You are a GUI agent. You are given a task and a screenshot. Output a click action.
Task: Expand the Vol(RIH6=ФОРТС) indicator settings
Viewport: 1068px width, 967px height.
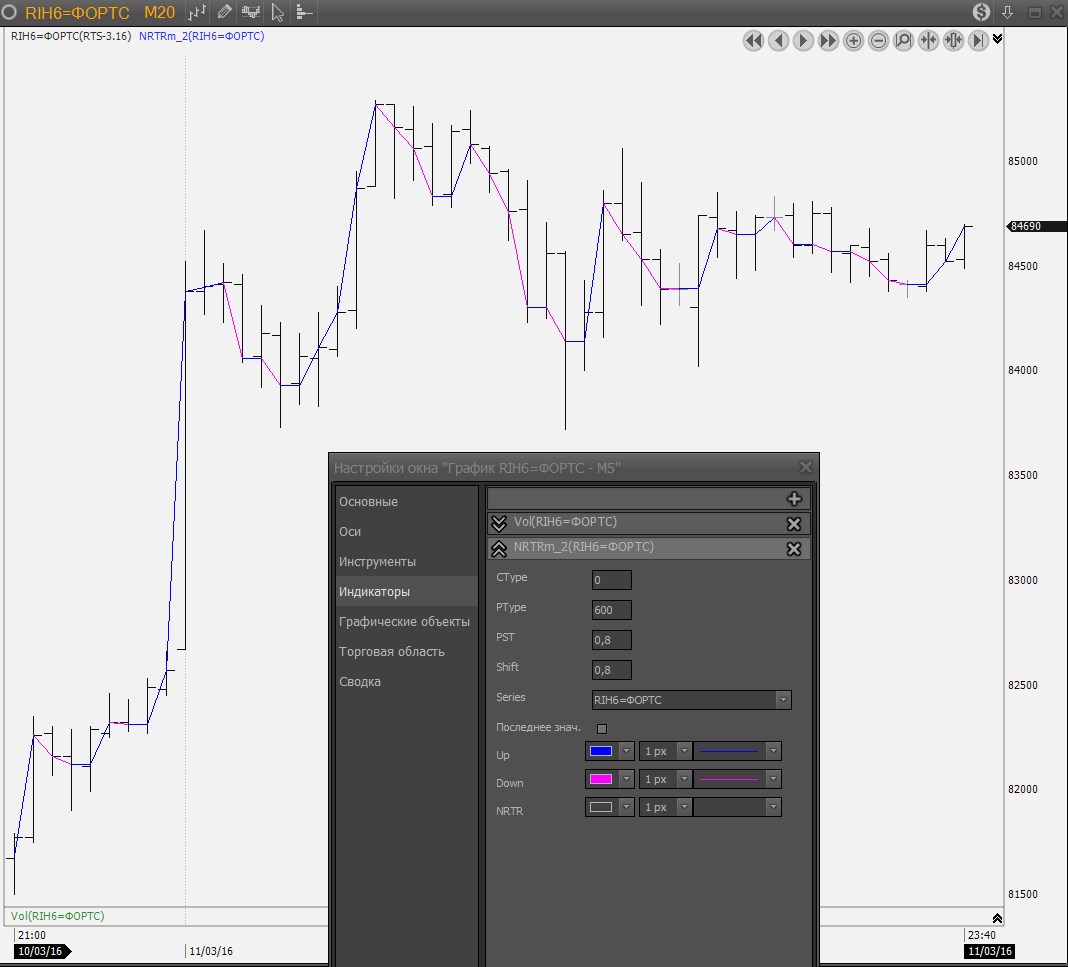coord(499,523)
